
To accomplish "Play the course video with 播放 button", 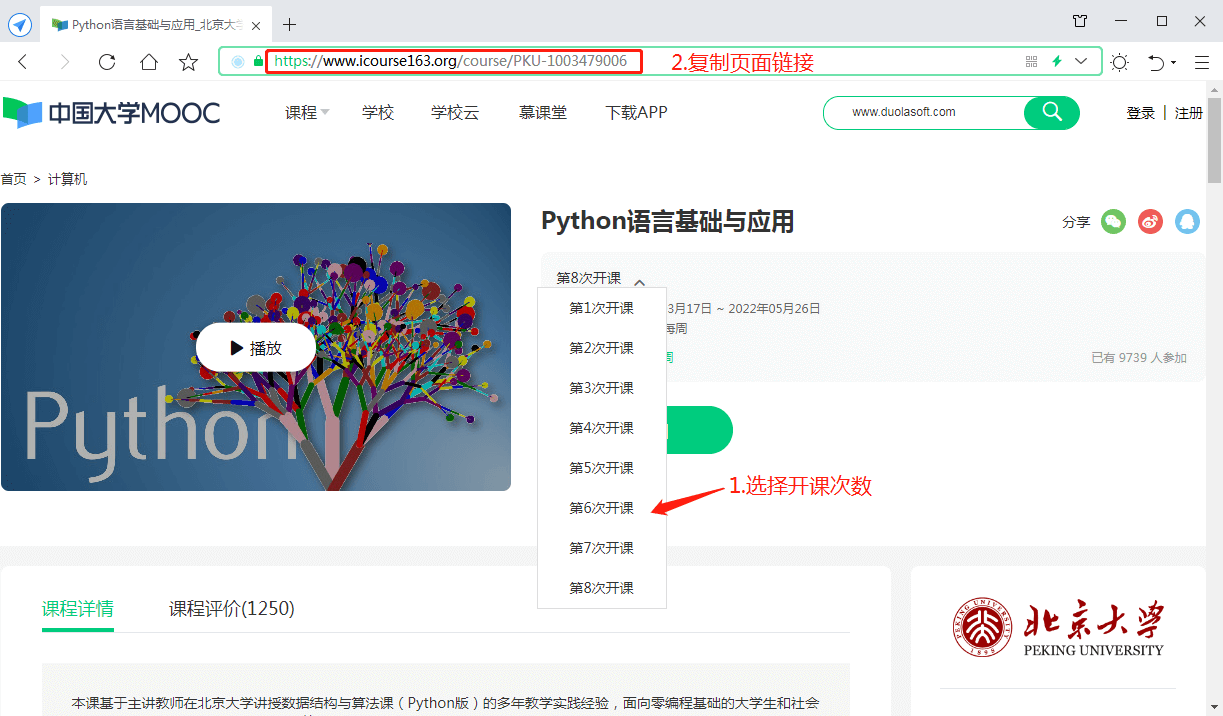I will tap(256, 348).
